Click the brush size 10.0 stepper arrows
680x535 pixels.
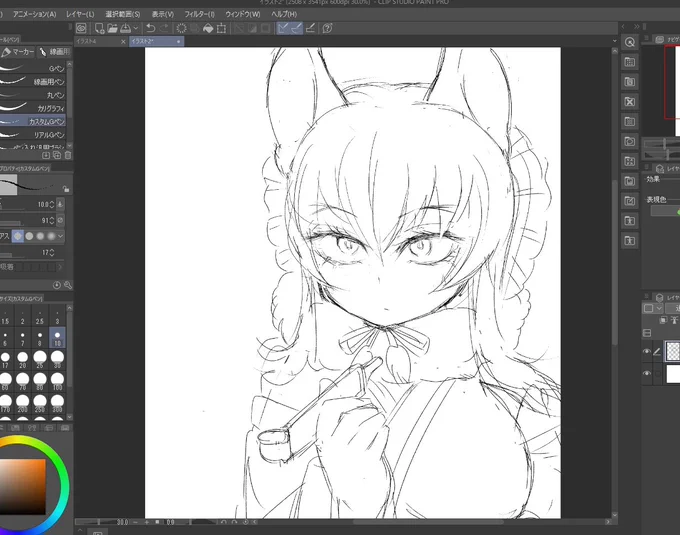click(52, 204)
